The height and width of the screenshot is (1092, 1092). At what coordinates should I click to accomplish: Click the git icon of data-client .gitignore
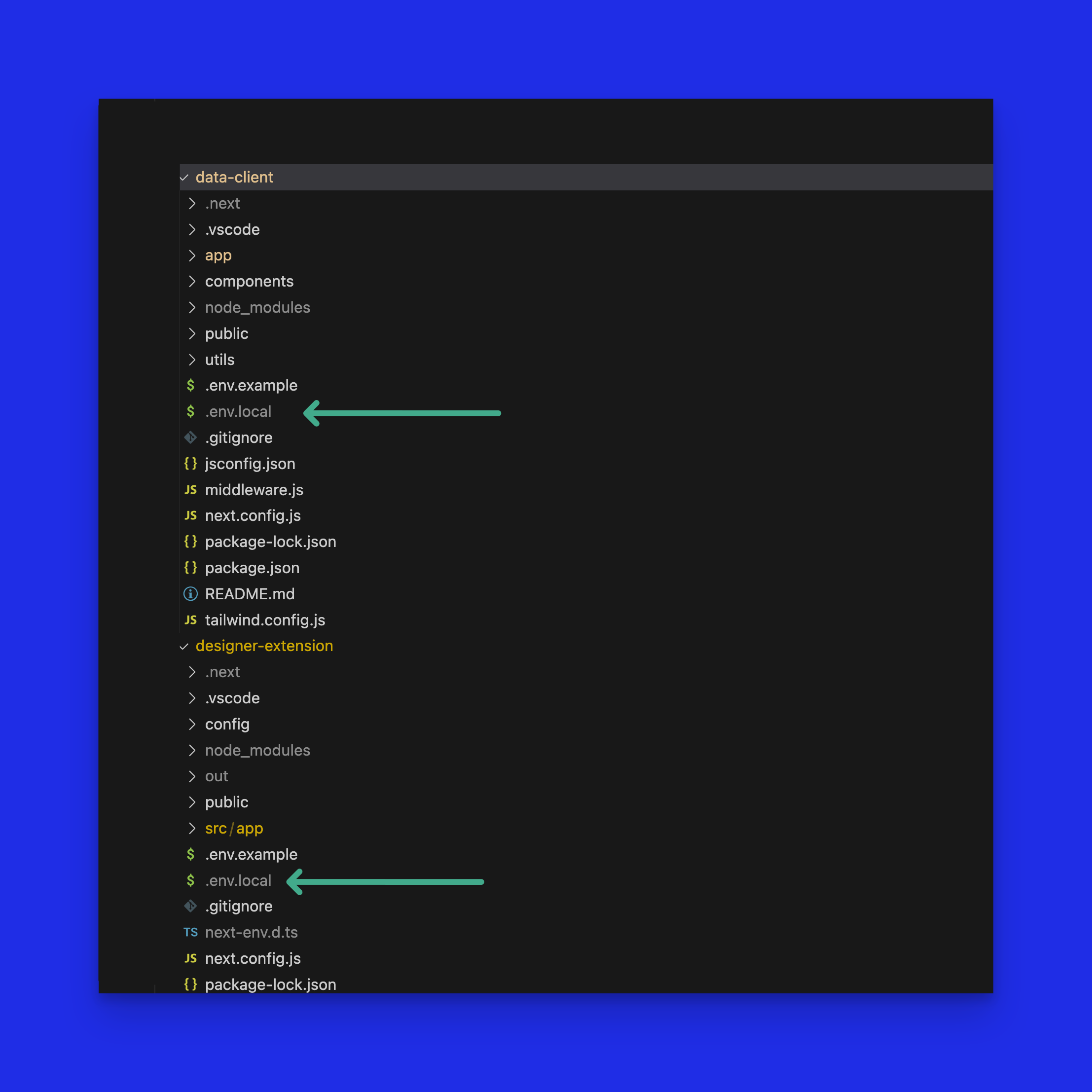(x=190, y=437)
